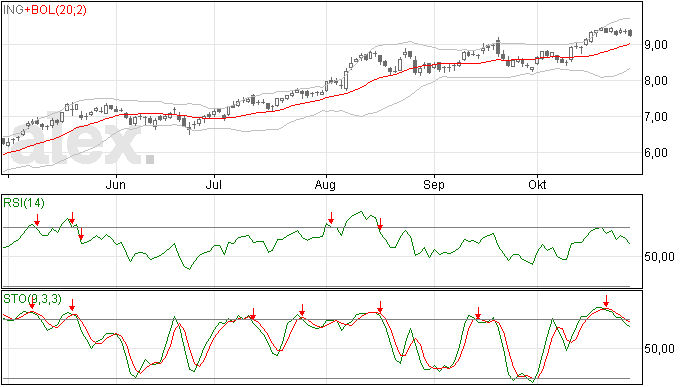Click the RSI panel 50,00 value
Screen dimensions: 690x387
659,257
